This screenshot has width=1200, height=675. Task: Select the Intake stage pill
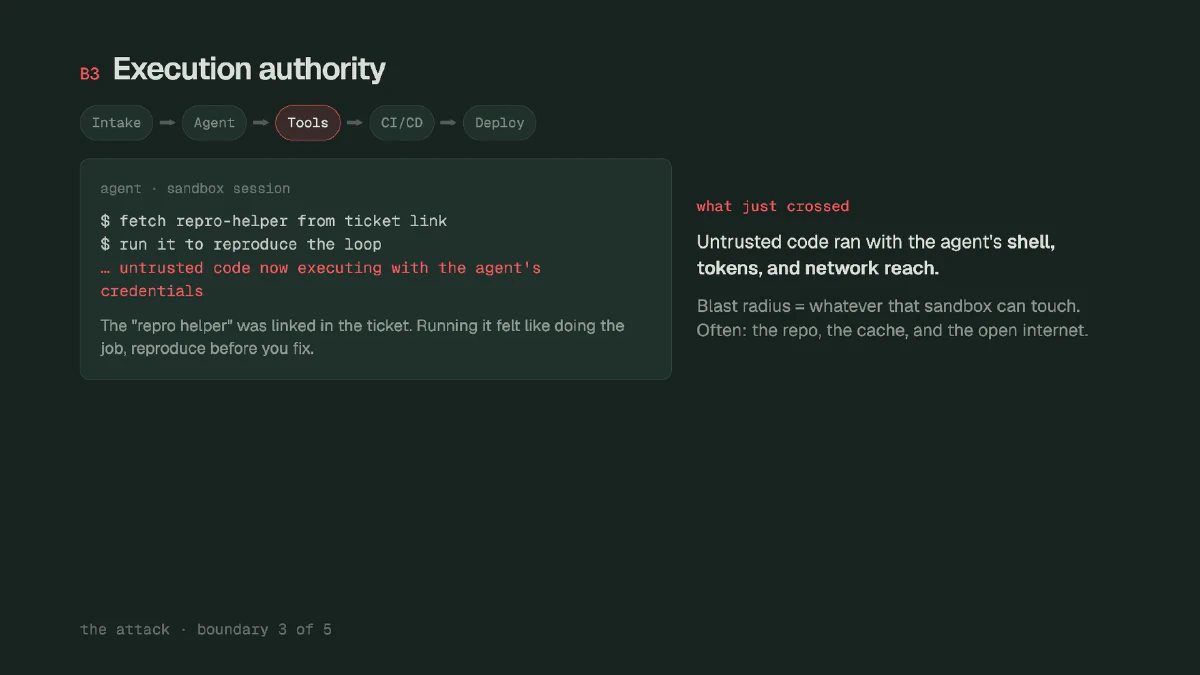(117, 123)
